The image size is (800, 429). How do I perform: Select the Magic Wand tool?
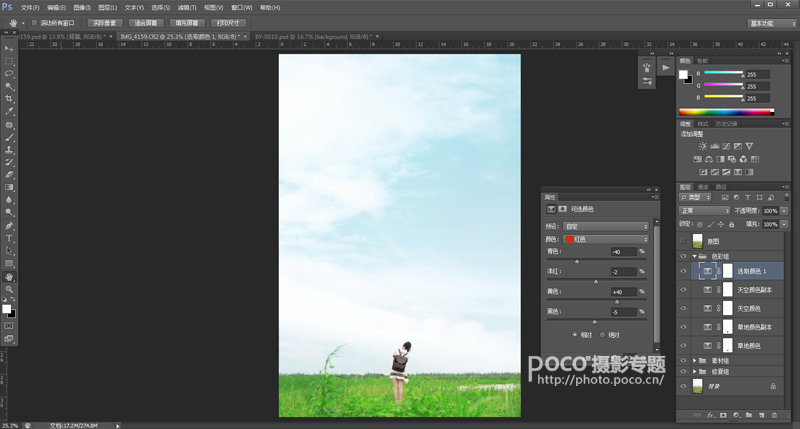coord(9,87)
